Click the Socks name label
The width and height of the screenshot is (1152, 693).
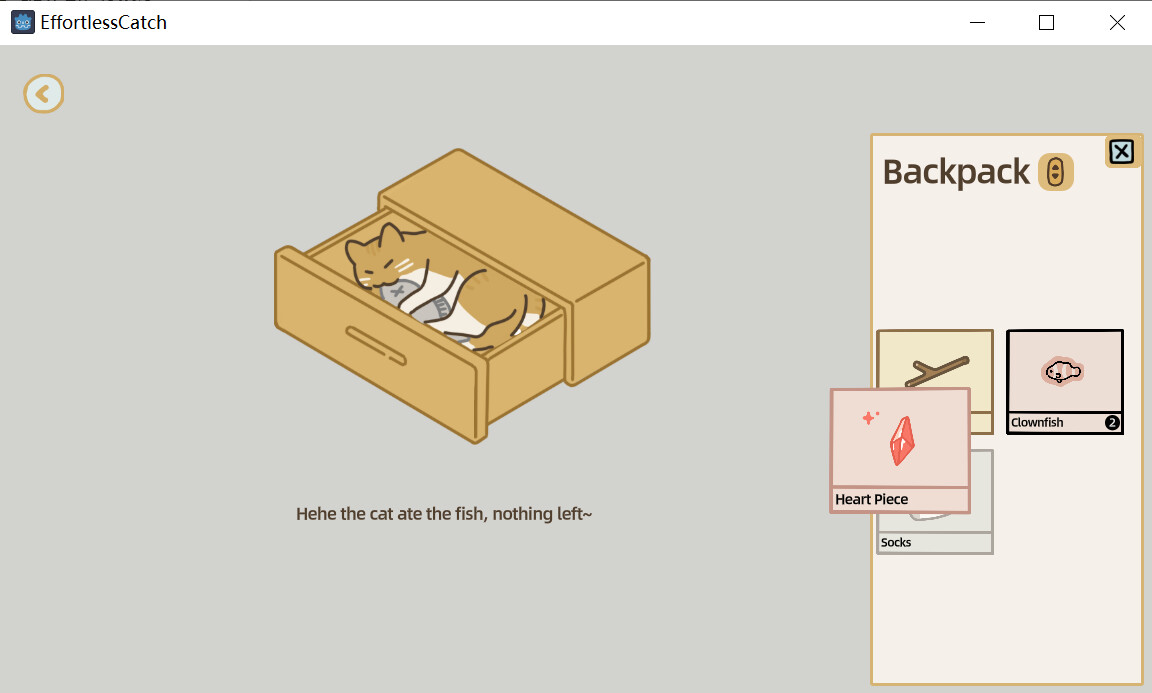894,542
